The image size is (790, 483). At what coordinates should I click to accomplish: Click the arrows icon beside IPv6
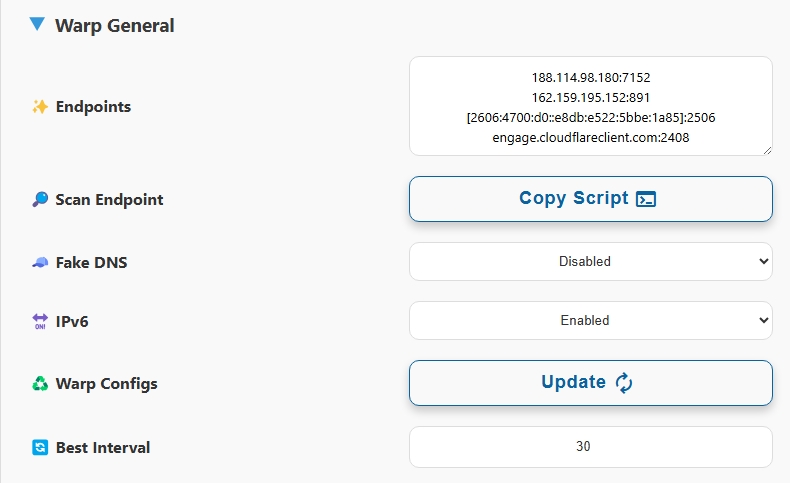40,321
